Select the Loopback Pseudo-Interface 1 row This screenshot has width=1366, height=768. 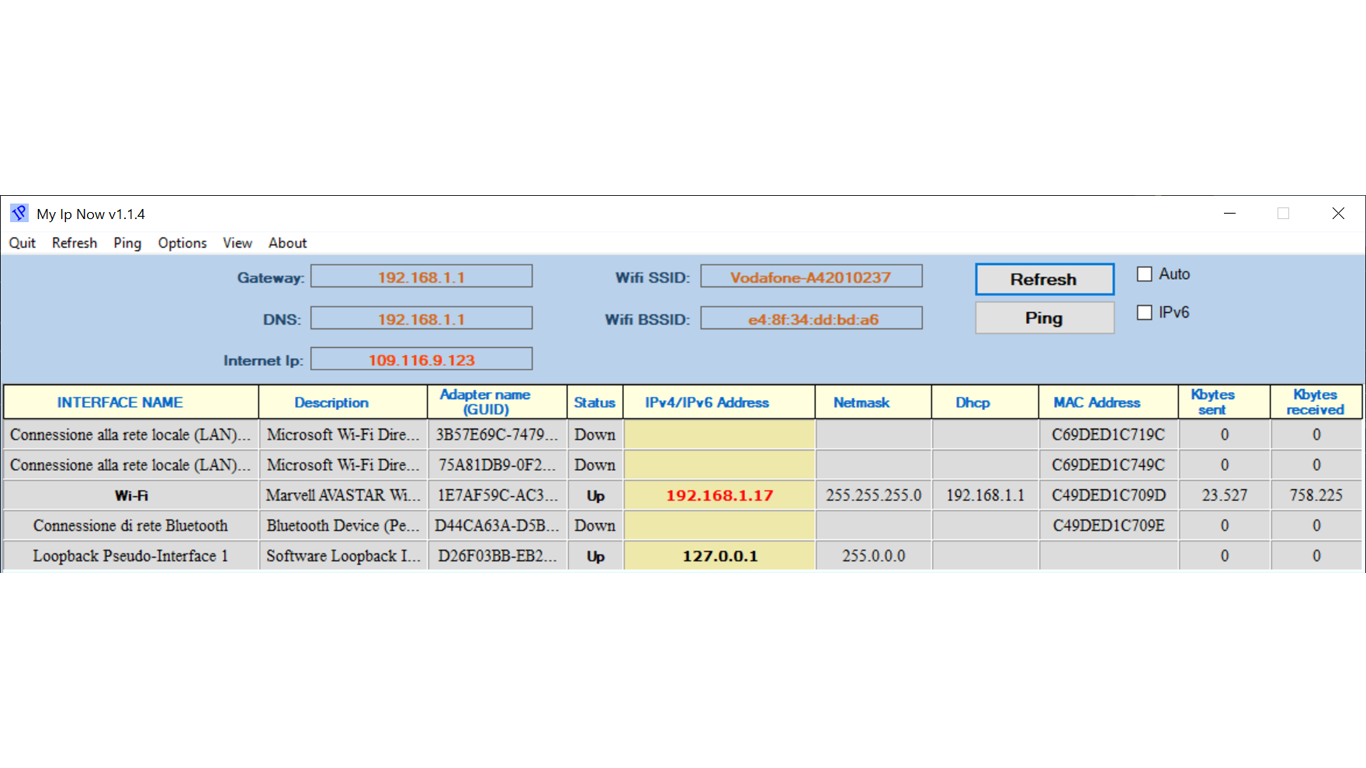[x=682, y=556]
